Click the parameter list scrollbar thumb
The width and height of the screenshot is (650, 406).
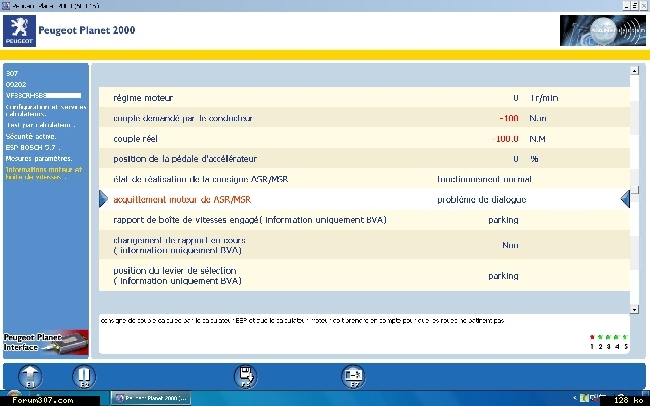[634, 191]
